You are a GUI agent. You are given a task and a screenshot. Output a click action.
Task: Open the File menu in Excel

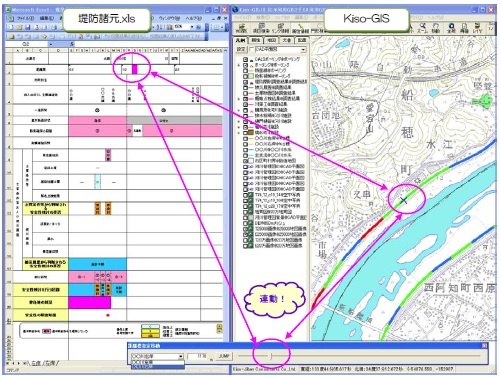[25, 18]
